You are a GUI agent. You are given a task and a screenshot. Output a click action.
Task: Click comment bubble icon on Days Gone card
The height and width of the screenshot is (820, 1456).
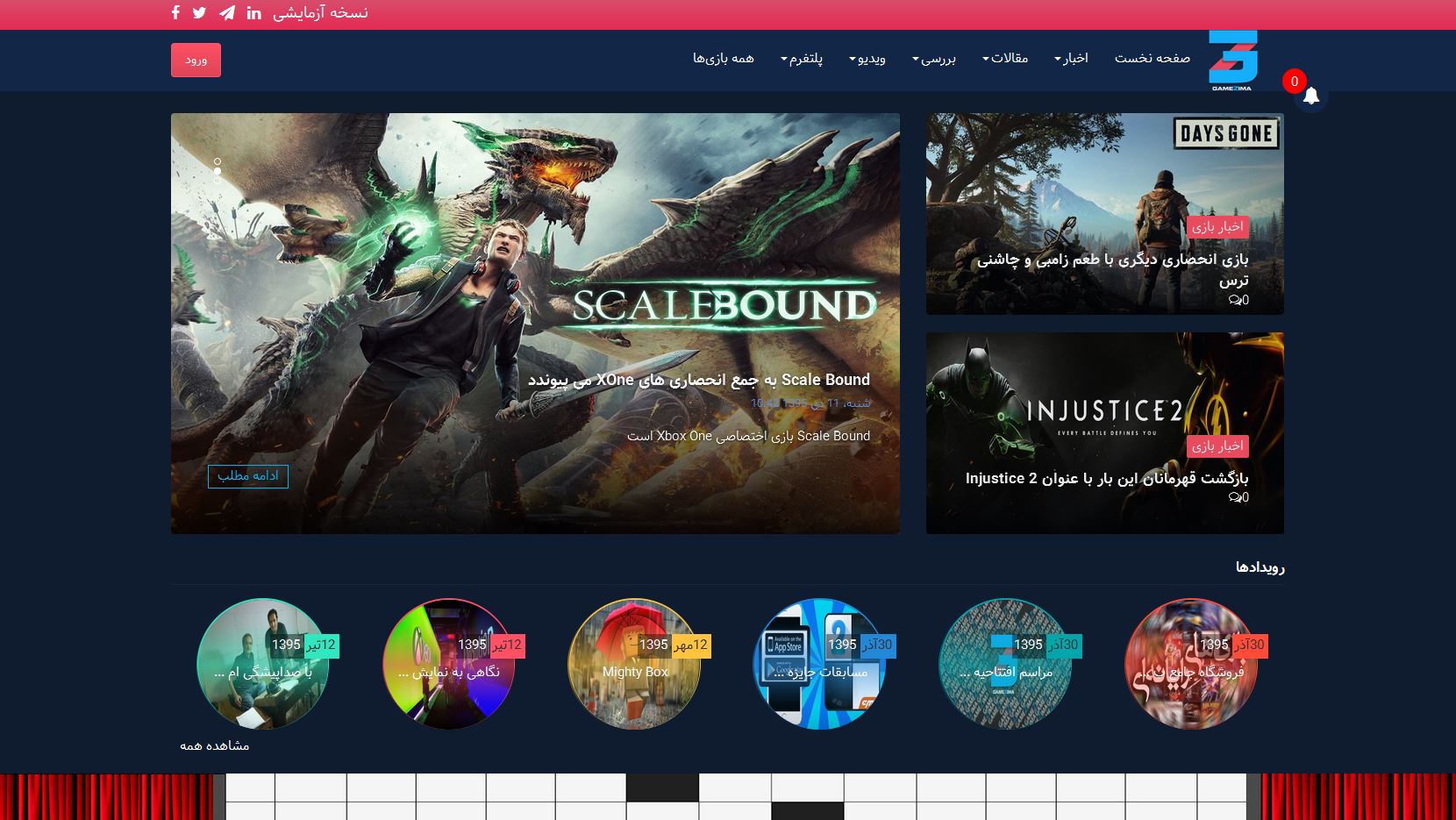1233,300
